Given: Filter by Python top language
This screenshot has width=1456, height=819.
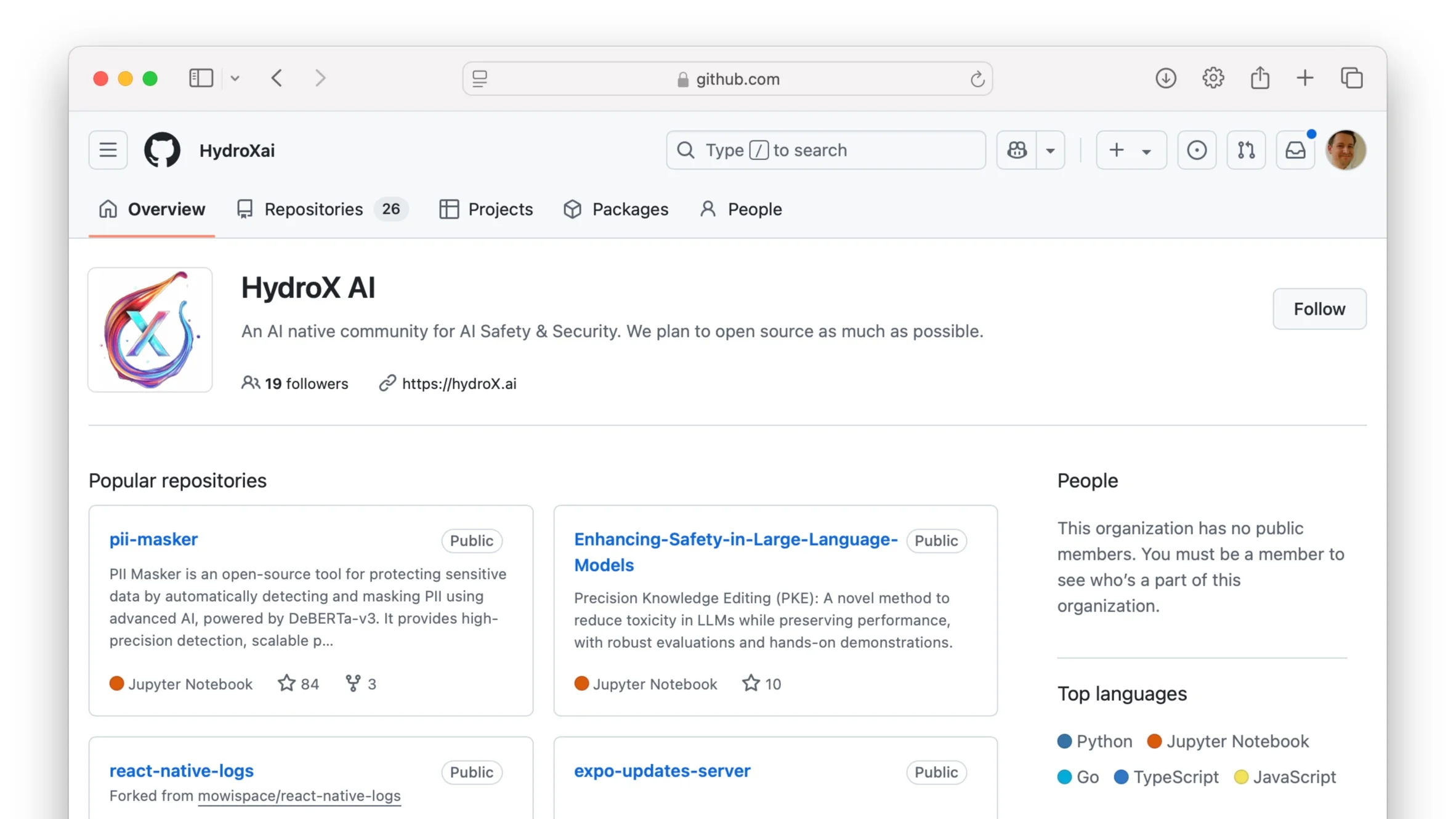Looking at the screenshot, I should coord(1095,741).
